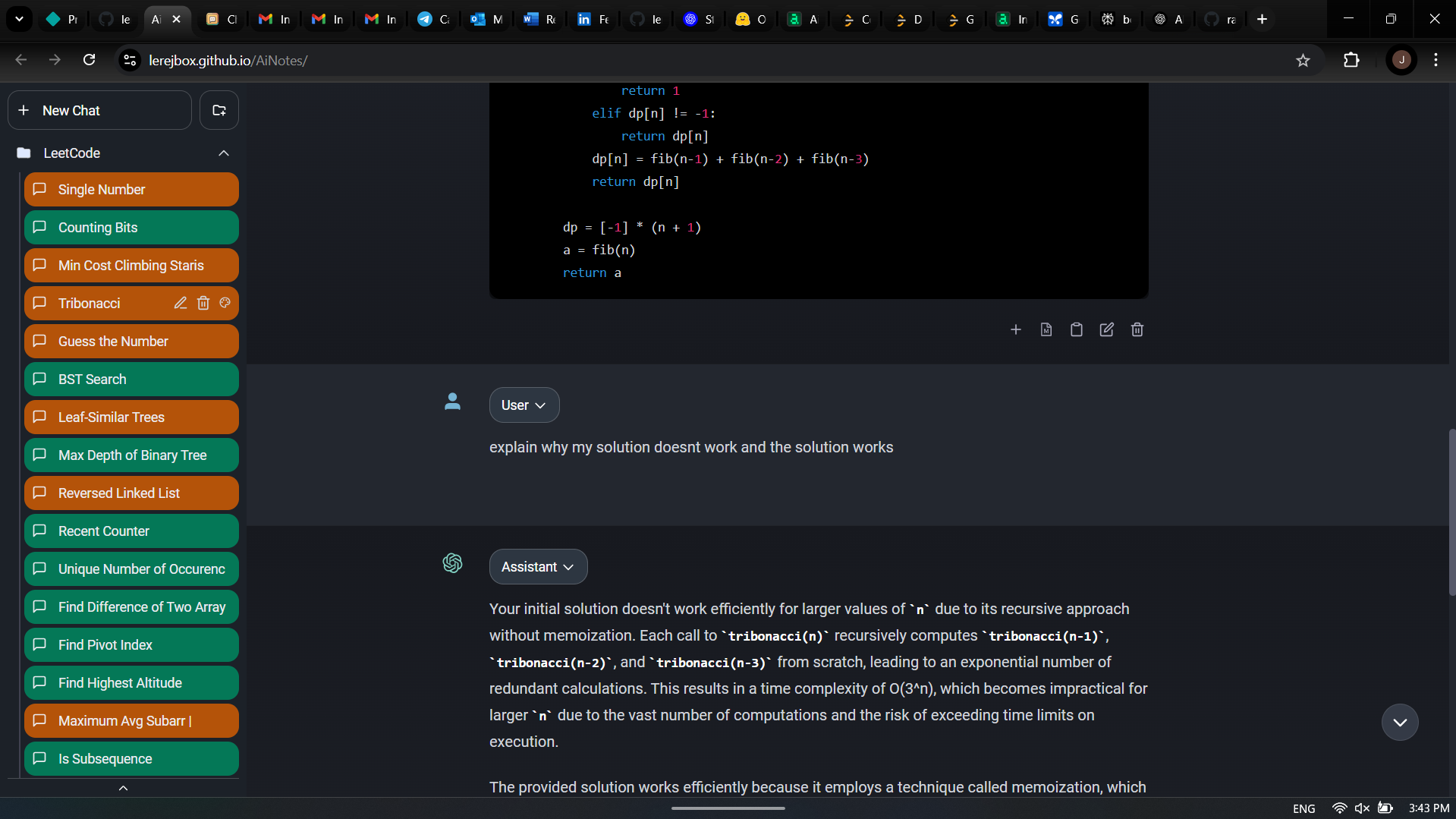Reload the page with refresh icon

(x=89, y=60)
